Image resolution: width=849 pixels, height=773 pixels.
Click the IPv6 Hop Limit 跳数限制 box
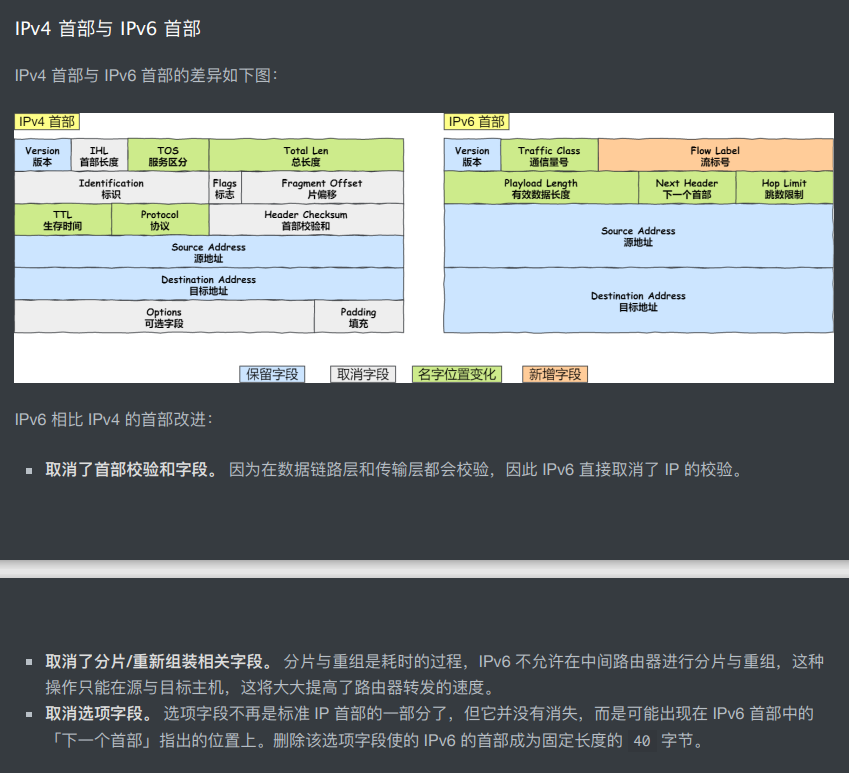784,188
